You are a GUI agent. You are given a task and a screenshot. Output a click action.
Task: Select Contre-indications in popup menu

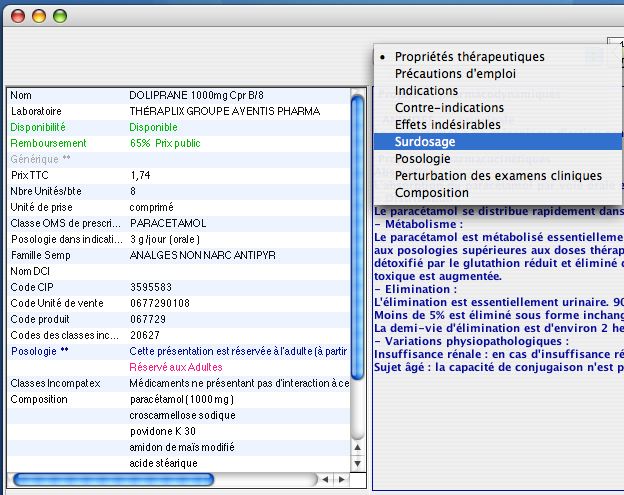click(x=497, y=108)
